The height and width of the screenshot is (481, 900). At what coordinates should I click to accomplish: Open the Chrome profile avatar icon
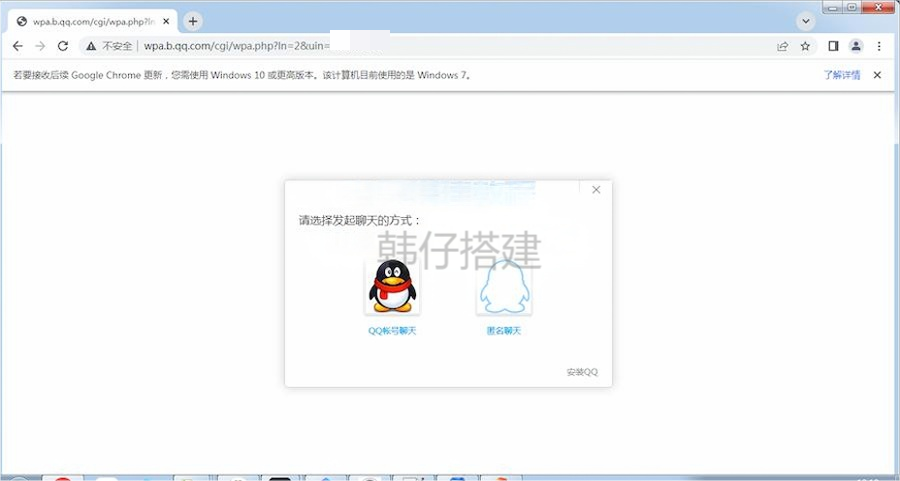click(856, 46)
